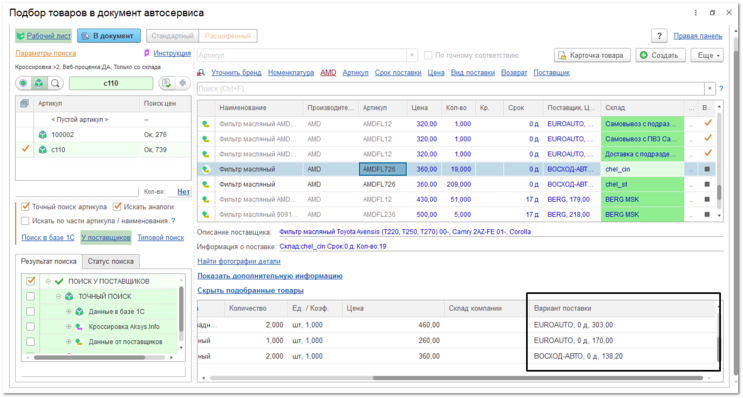Select the AMDFL726 cell in the chel_cin row
The width and height of the screenshot is (743, 398).
382,169
